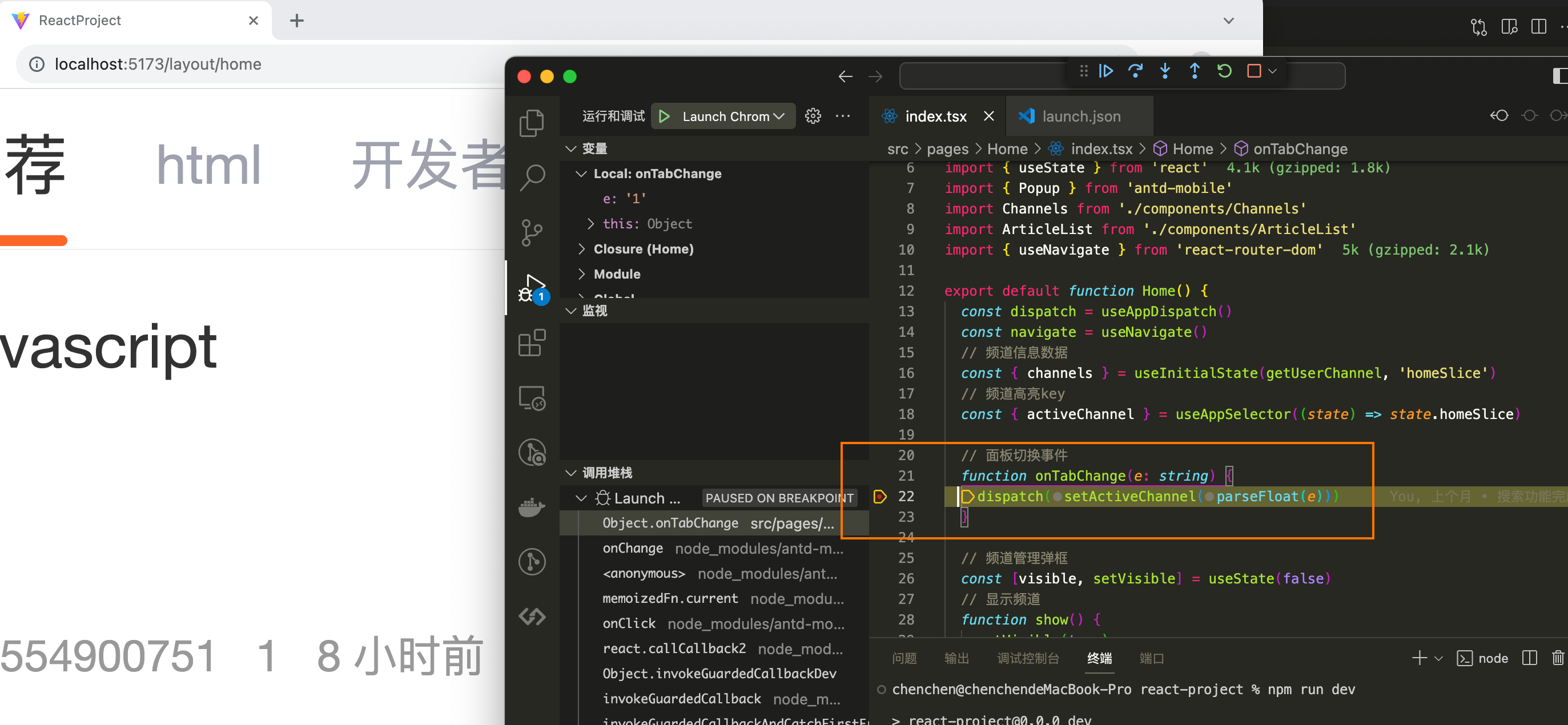1568x725 pixels.
Task: Click the onTabChange breadcrumb
Action: point(1300,149)
